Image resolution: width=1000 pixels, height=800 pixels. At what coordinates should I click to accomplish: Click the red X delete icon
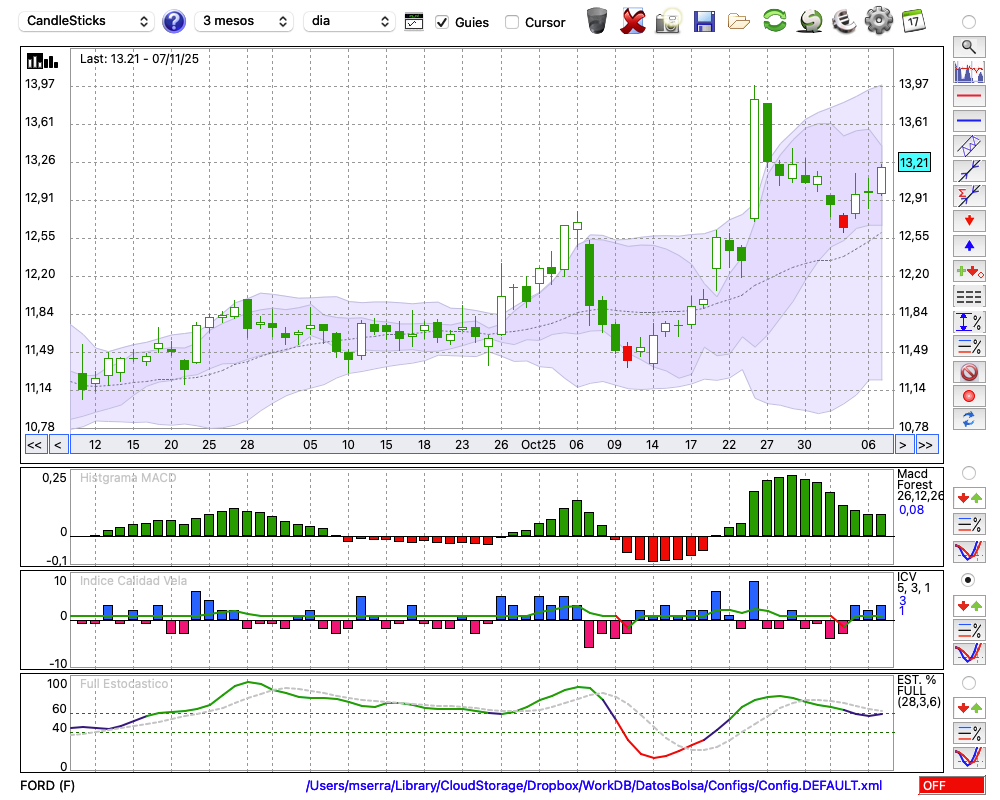633,21
